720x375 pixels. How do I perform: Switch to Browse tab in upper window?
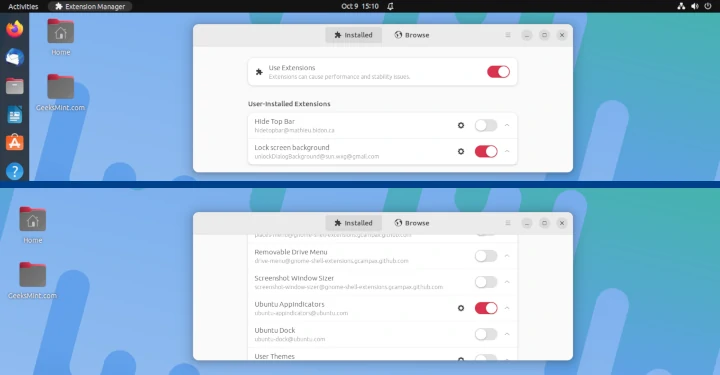[x=412, y=35]
